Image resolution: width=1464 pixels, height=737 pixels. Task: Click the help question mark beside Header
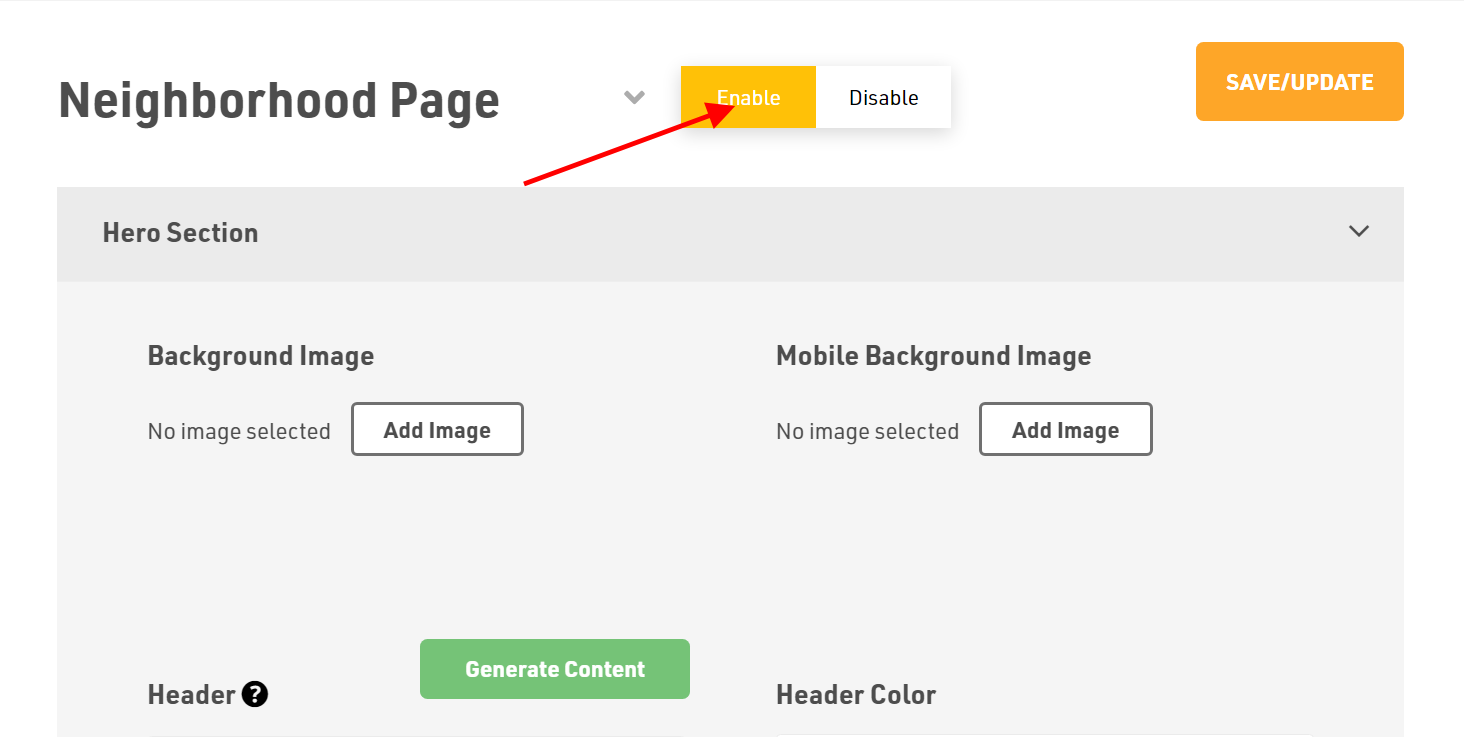(255, 694)
